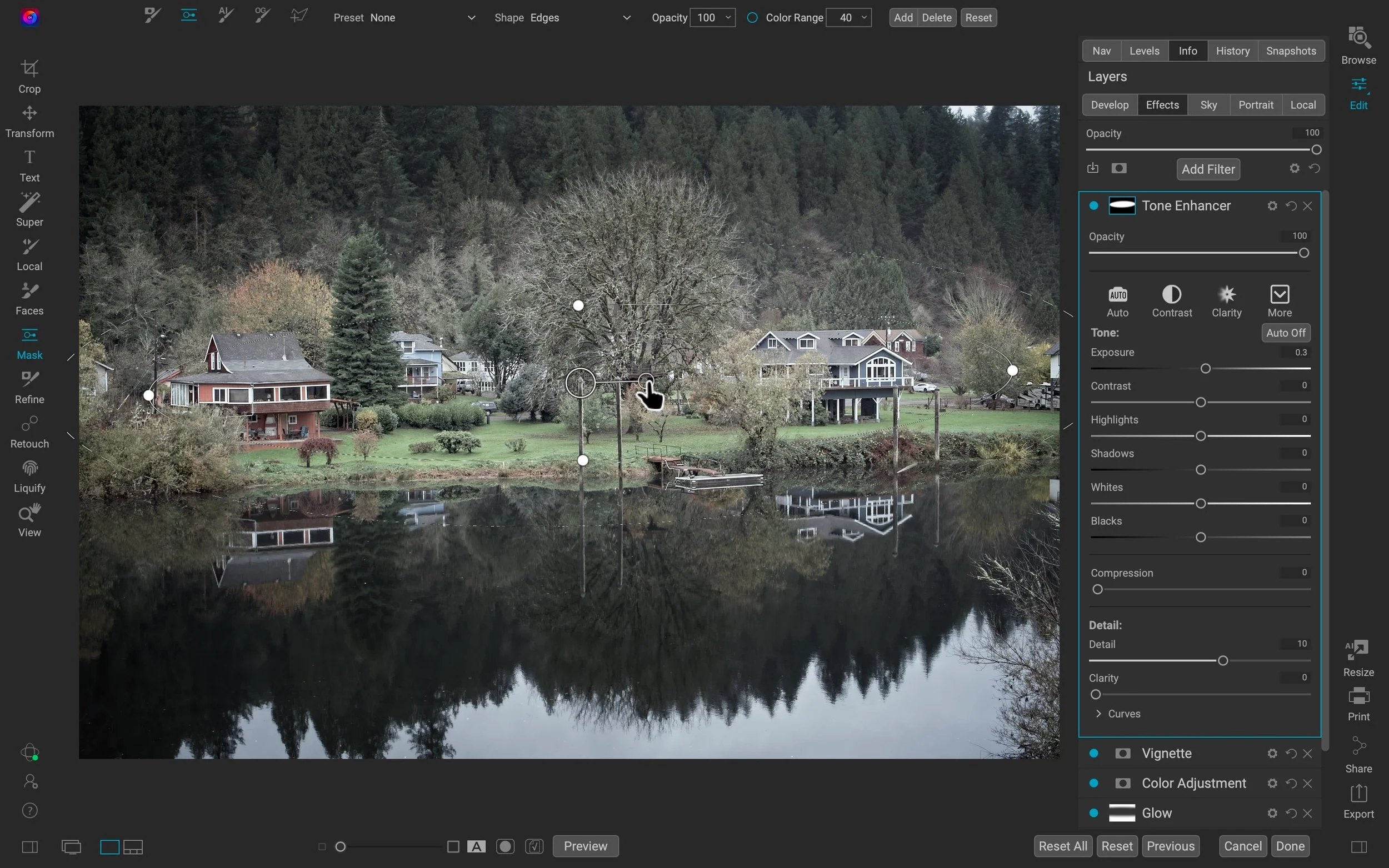The height and width of the screenshot is (868, 1389).
Task: Click the Done button
Action: pos(1289,846)
